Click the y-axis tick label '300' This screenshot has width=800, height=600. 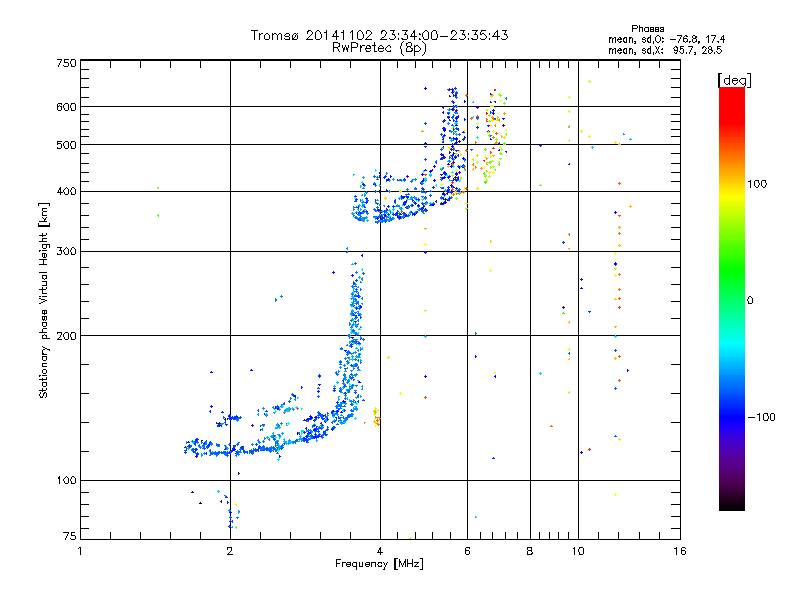pyautogui.click(x=66, y=251)
